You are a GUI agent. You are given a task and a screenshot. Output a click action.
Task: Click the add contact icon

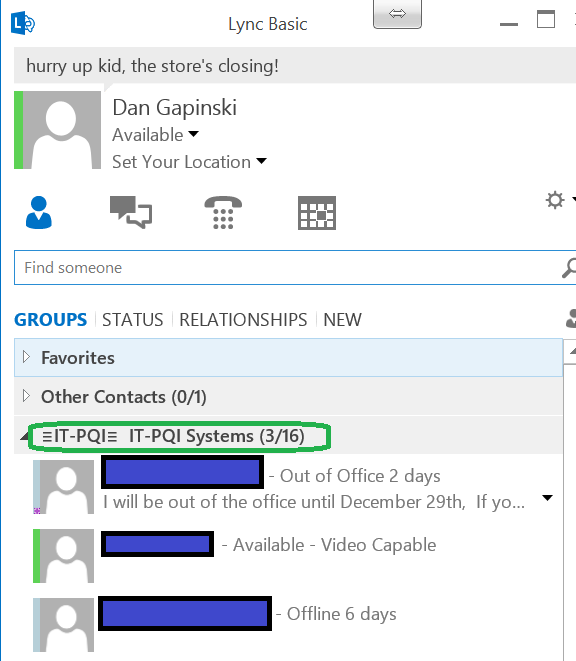click(571, 319)
